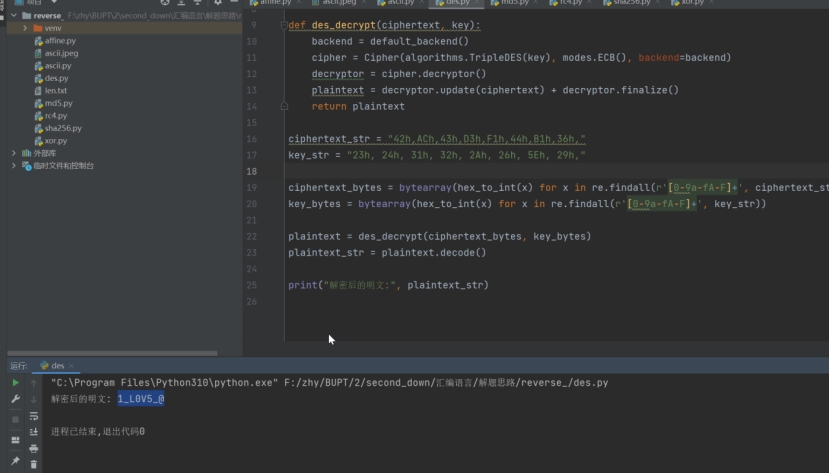This screenshot has width=830, height=474.
Task: Select sha256.py in project tree
Action: tap(63, 128)
